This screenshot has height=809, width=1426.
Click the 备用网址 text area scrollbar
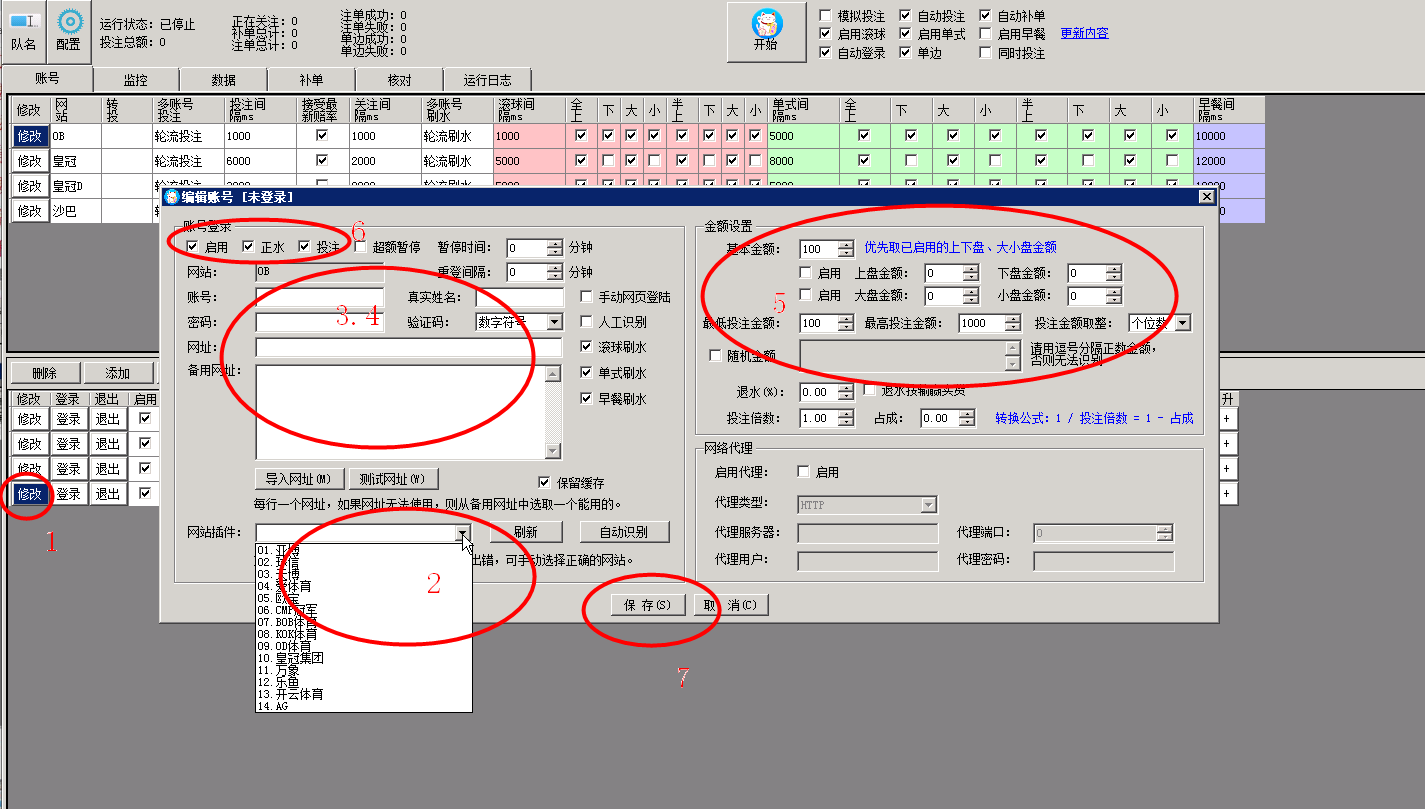coord(553,412)
